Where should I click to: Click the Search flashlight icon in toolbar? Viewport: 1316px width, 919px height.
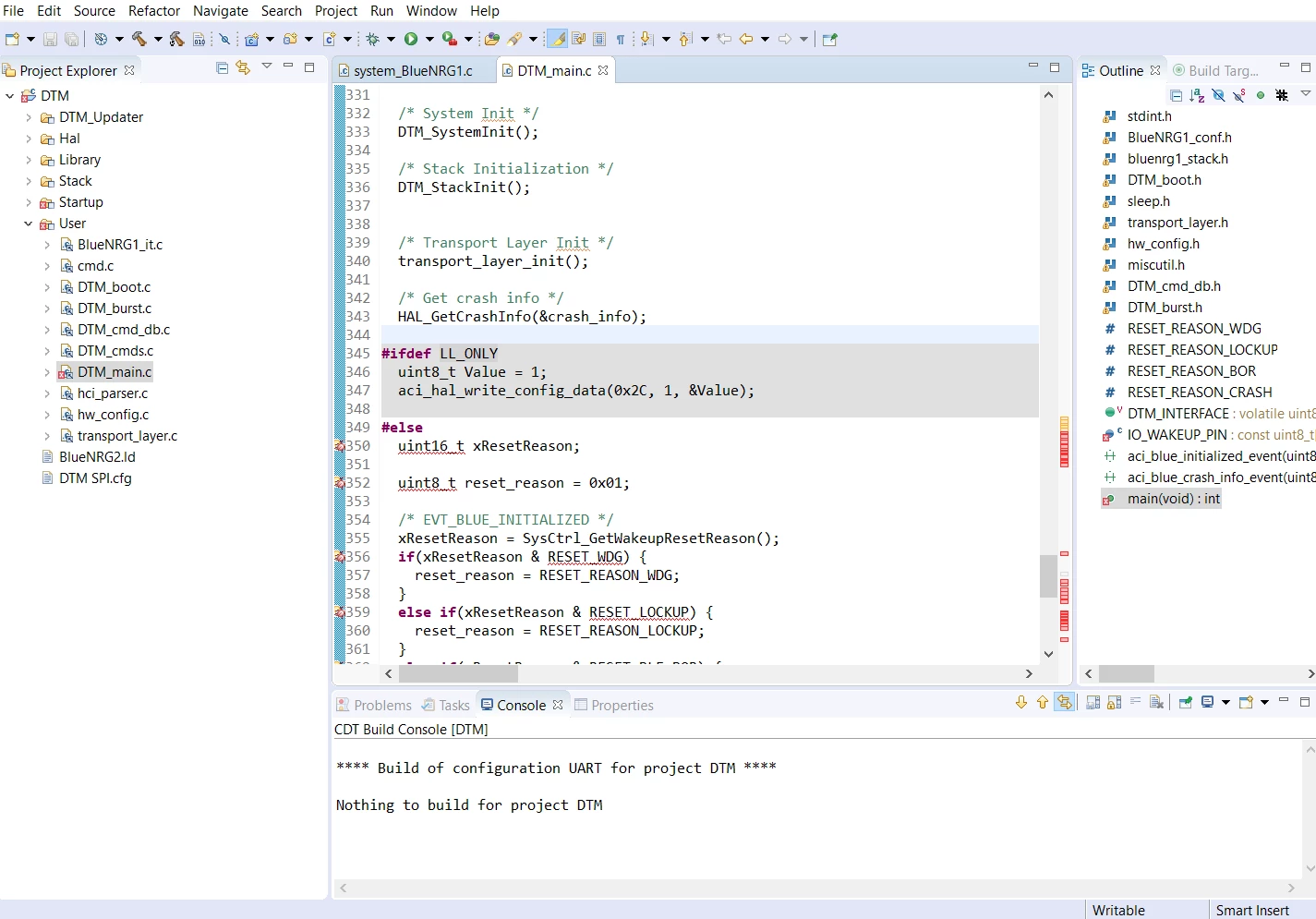[x=515, y=39]
